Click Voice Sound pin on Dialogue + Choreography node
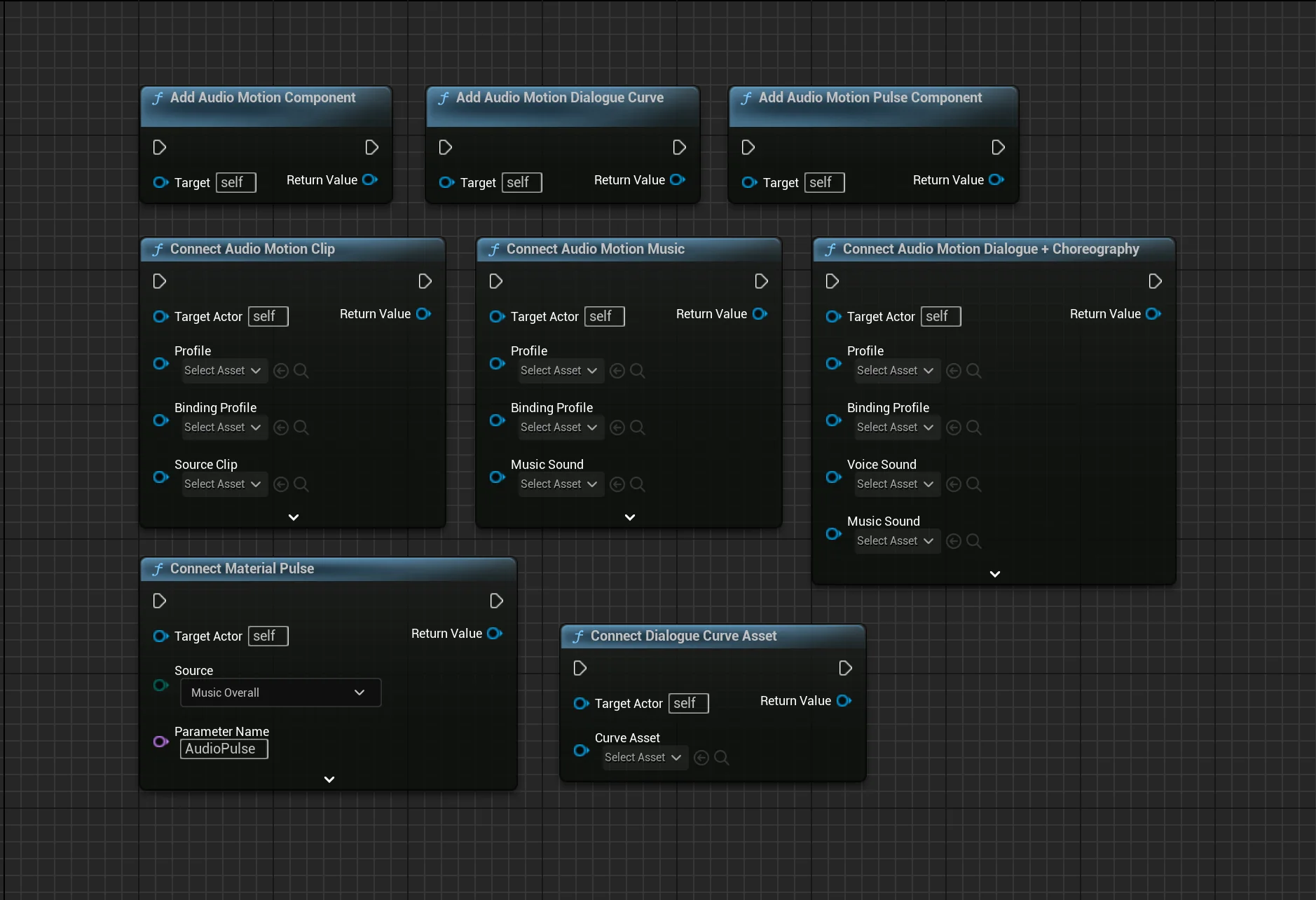 833,477
